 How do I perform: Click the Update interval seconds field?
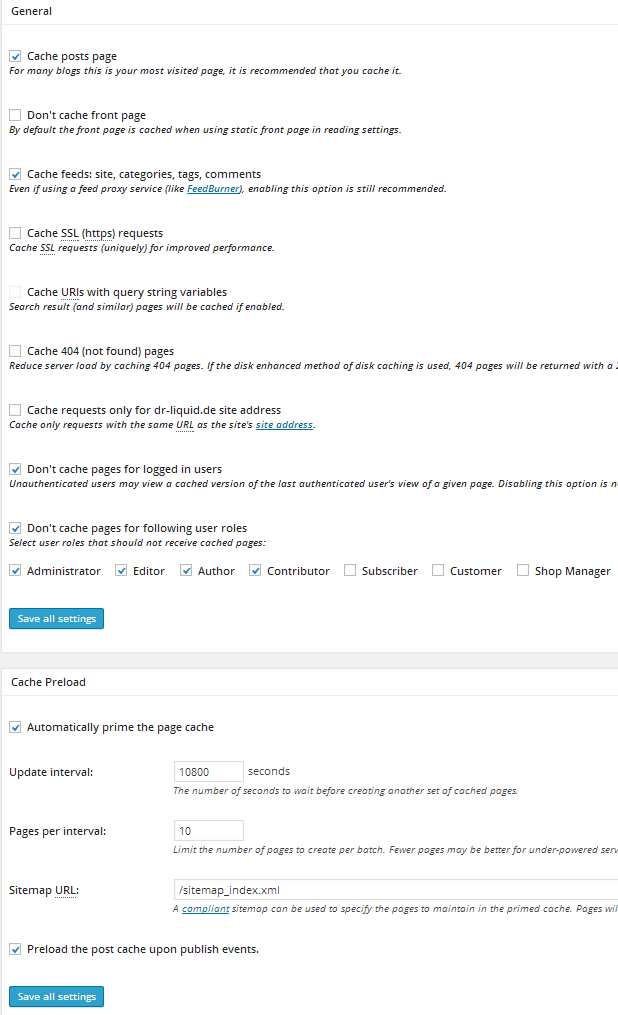coord(208,772)
